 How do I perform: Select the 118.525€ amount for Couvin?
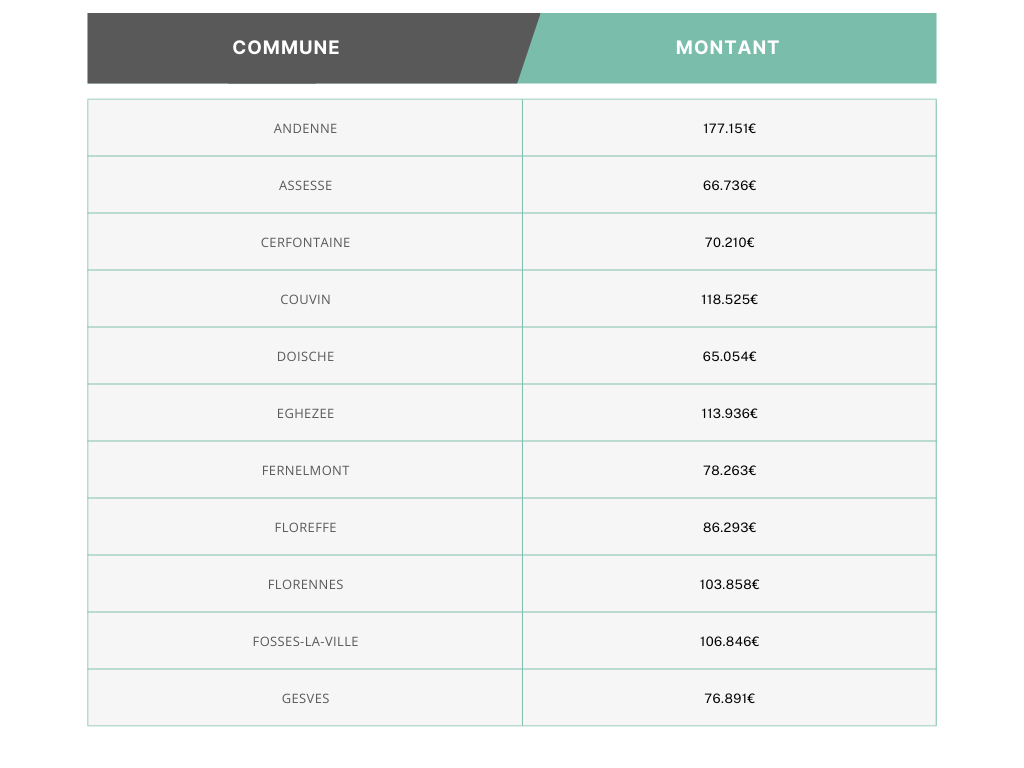729,300
